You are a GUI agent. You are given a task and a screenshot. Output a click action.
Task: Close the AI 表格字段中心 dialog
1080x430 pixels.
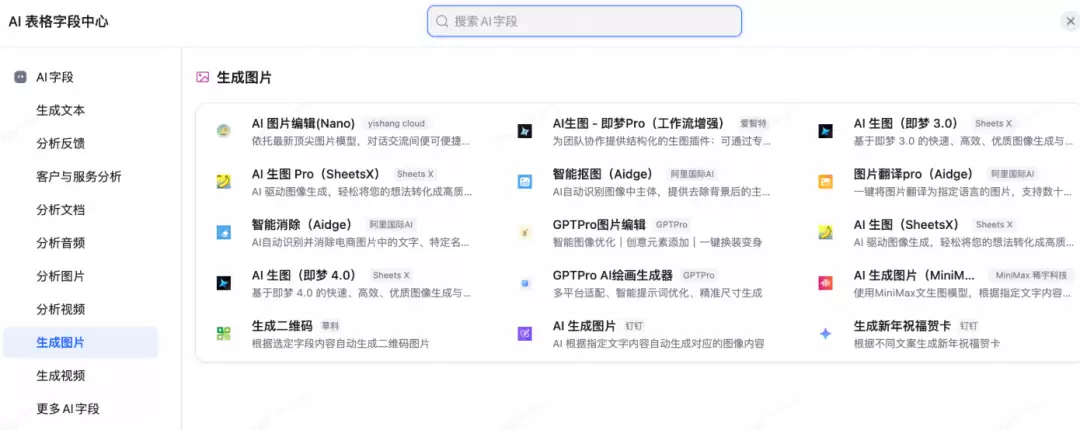[1068, 21]
